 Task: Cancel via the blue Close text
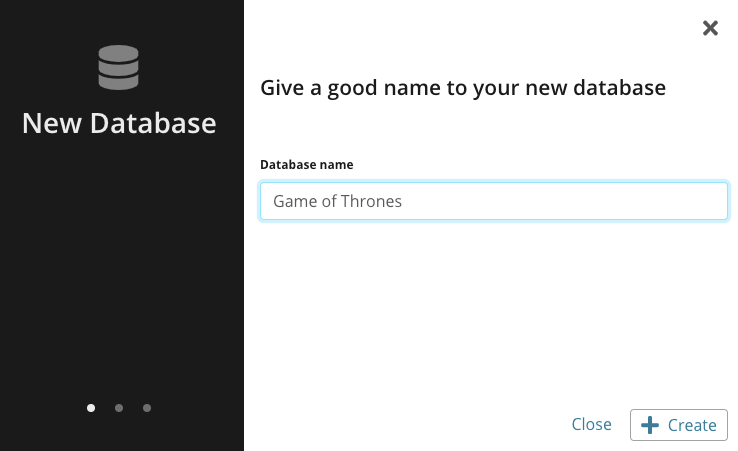coord(592,424)
